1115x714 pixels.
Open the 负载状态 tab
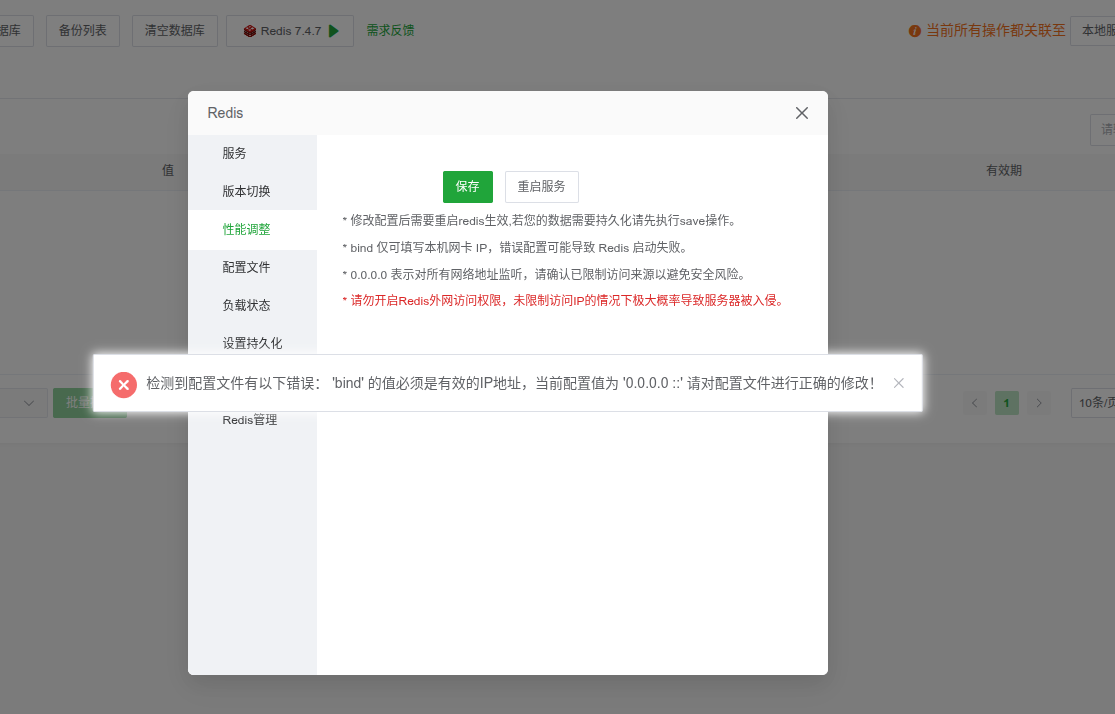[x=246, y=305]
